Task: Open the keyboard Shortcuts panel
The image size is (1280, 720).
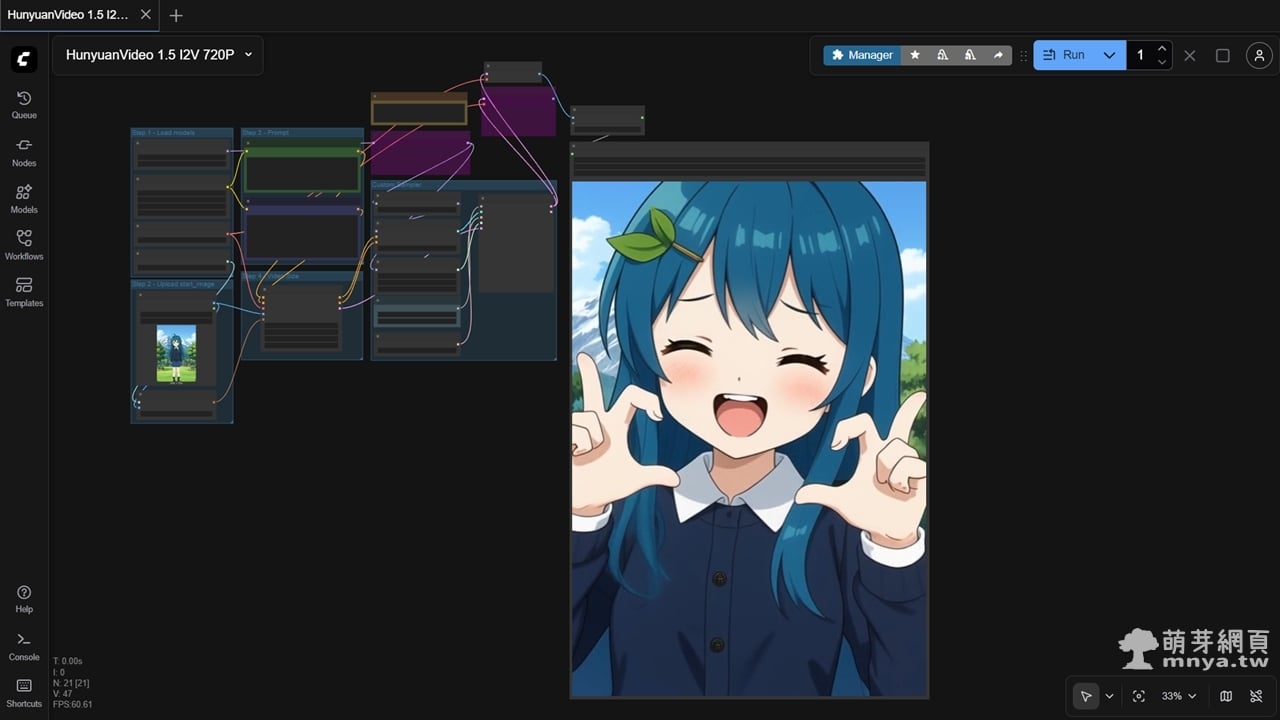Action: click(x=24, y=692)
